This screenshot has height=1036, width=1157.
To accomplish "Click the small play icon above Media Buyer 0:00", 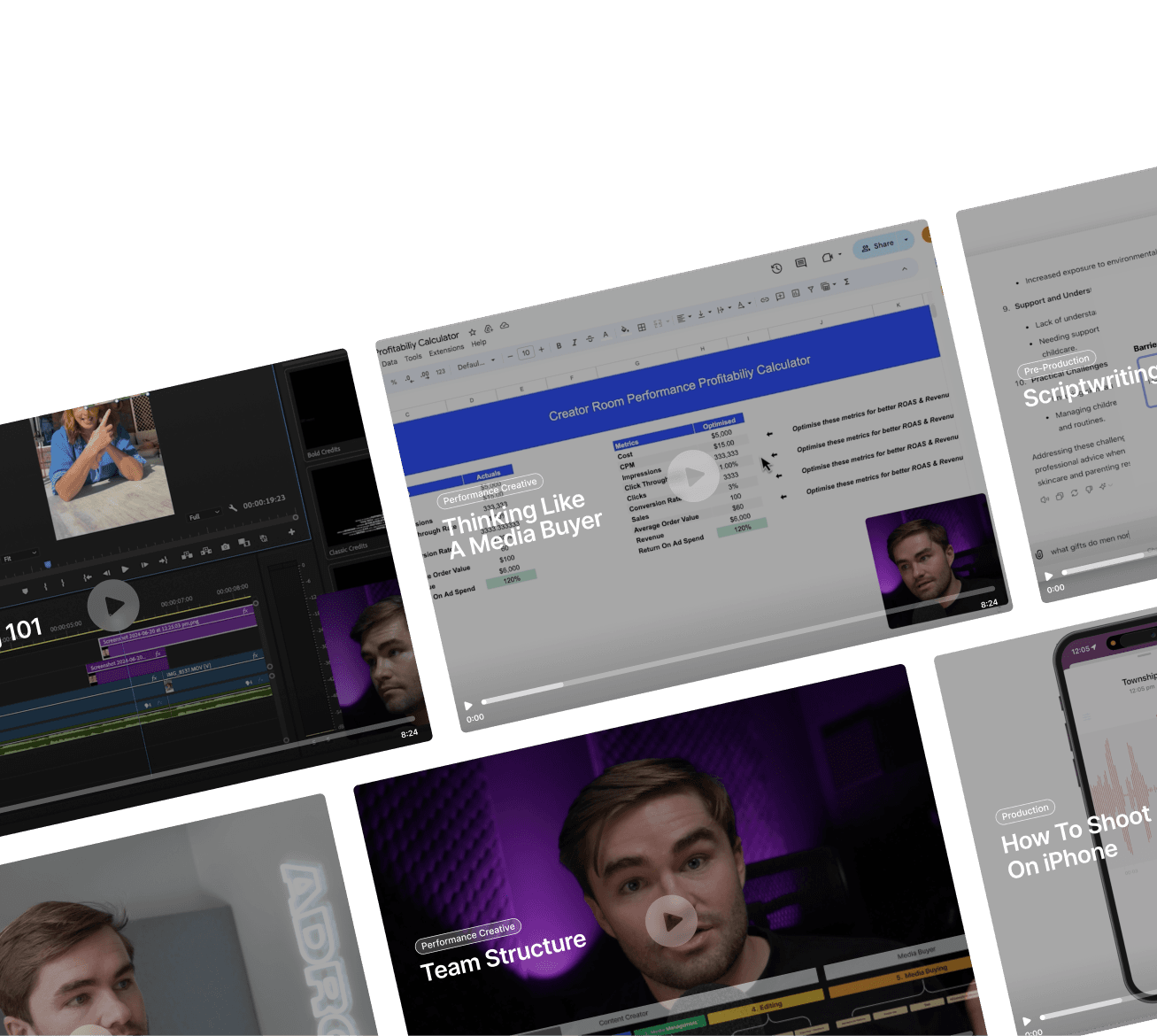I will pyautogui.click(x=468, y=706).
